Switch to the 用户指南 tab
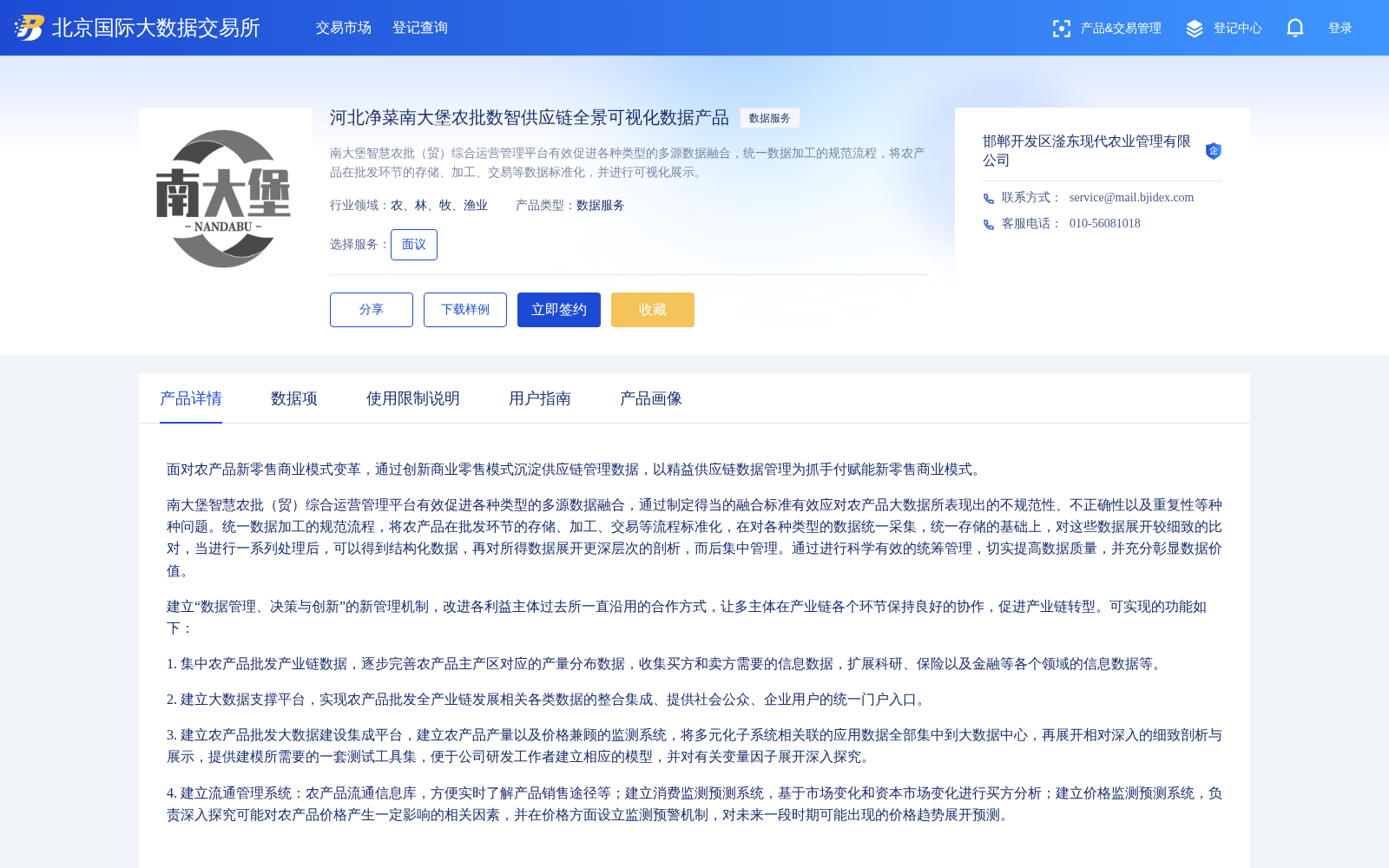Image resolution: width=1389 pixels, height=868 pixels. [540, 398]
